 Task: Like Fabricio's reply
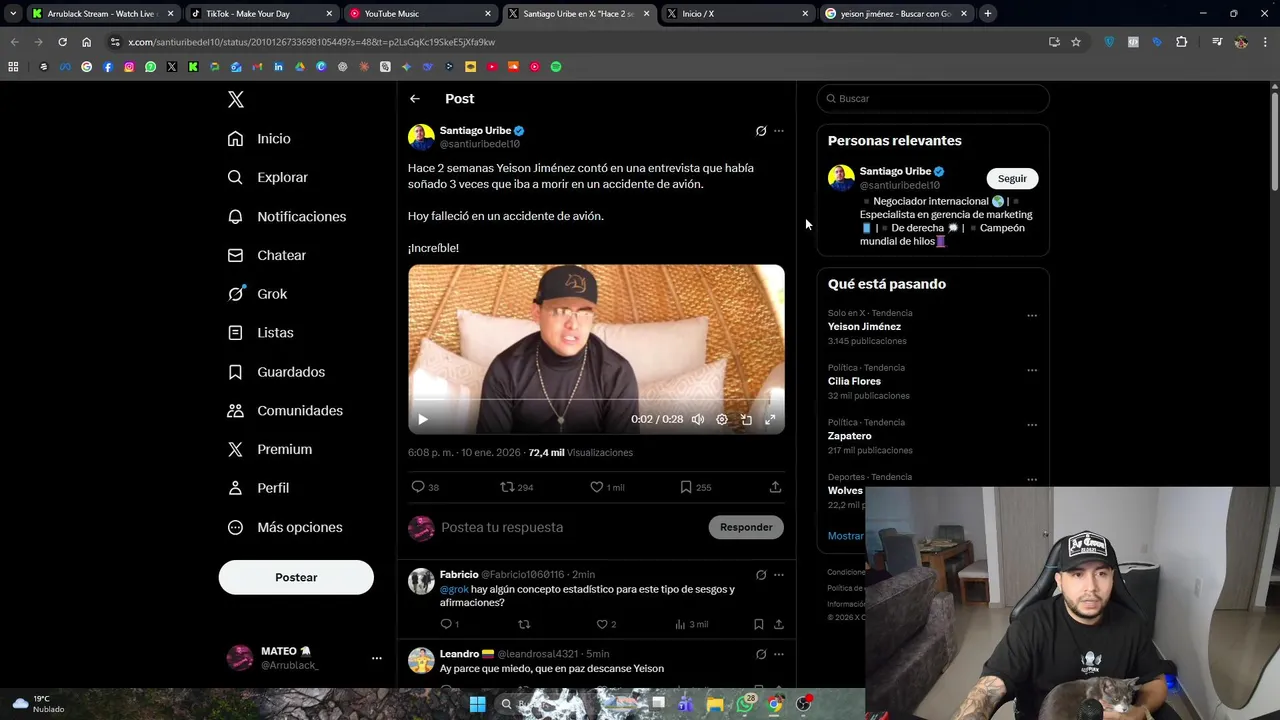pos(606,624)
